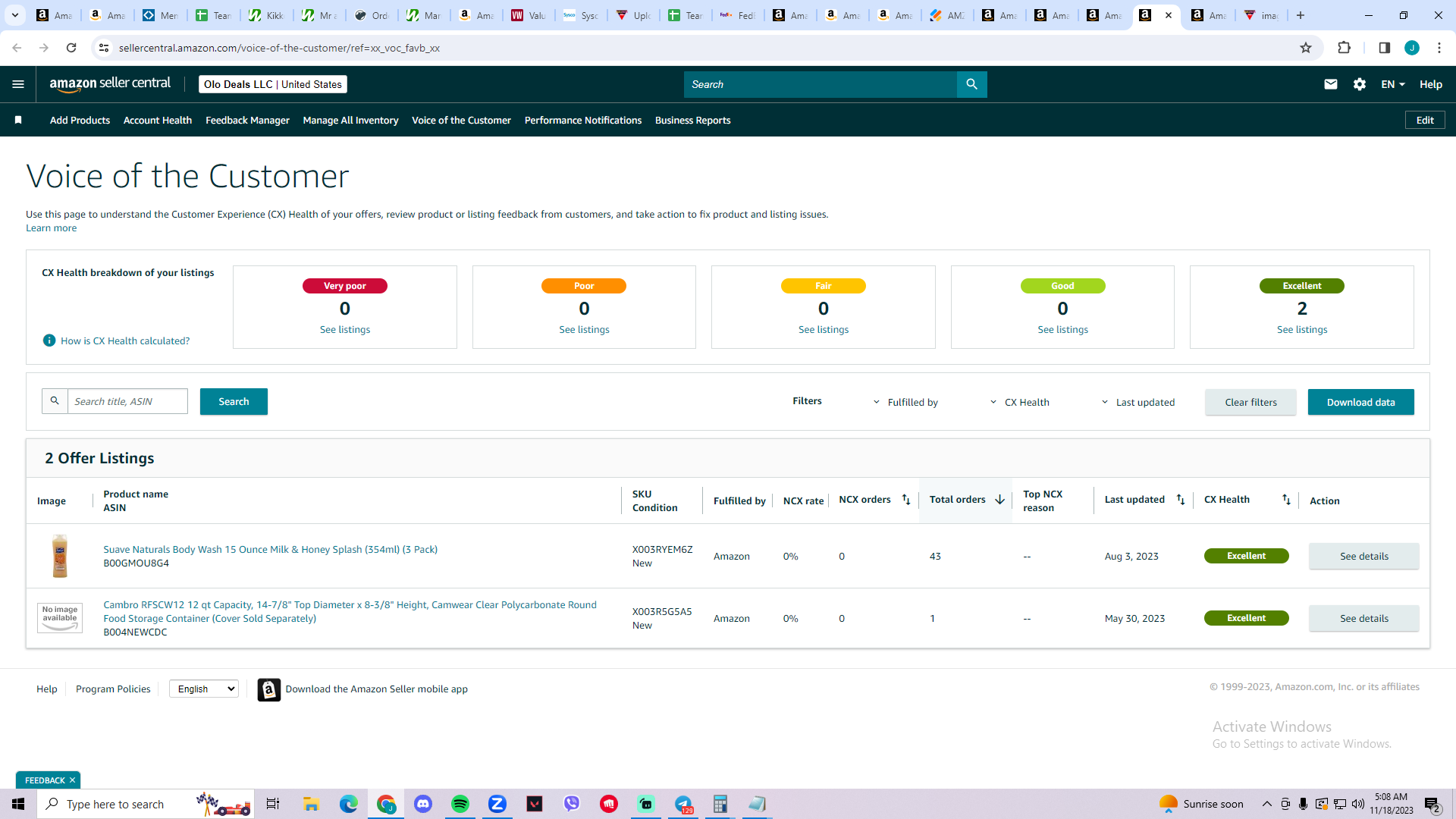Close the FEEDBACK tab widget

tap(73, 780)
